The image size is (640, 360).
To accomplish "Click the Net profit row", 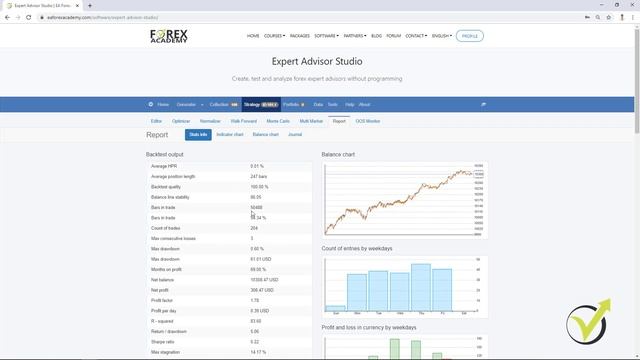I will 229,290.
